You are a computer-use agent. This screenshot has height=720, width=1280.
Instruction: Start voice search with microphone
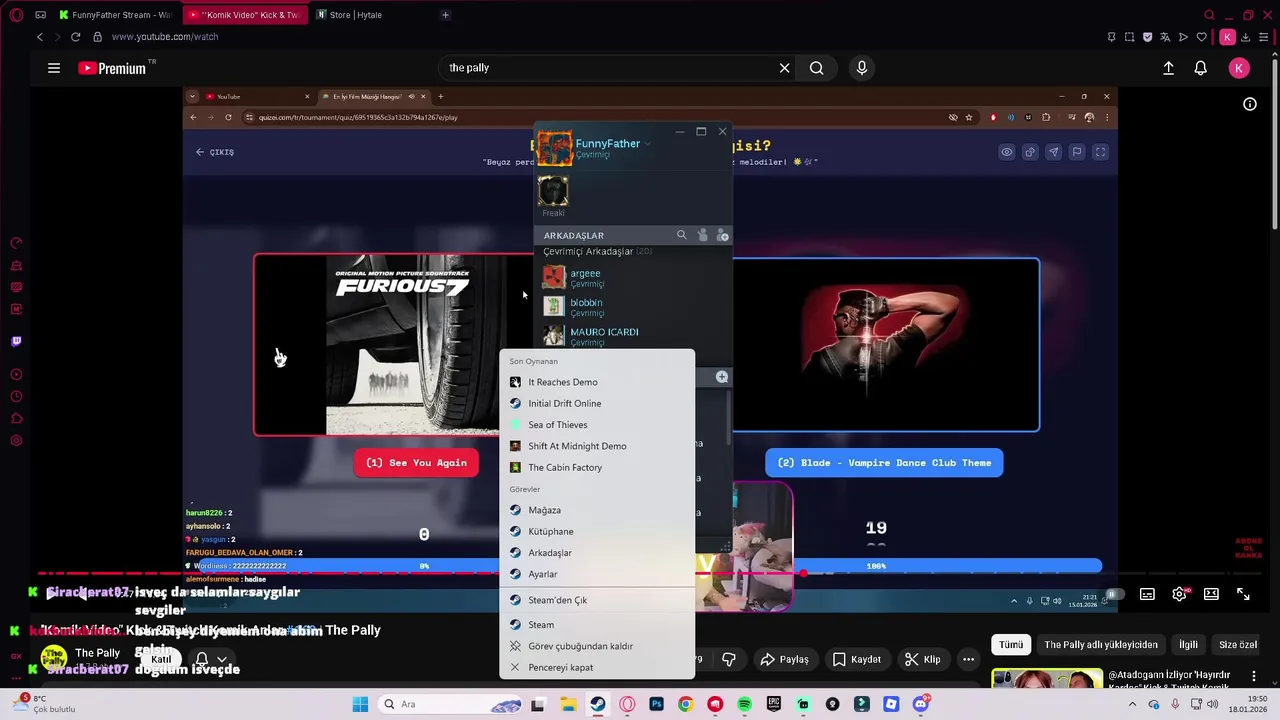click(862, 68)
